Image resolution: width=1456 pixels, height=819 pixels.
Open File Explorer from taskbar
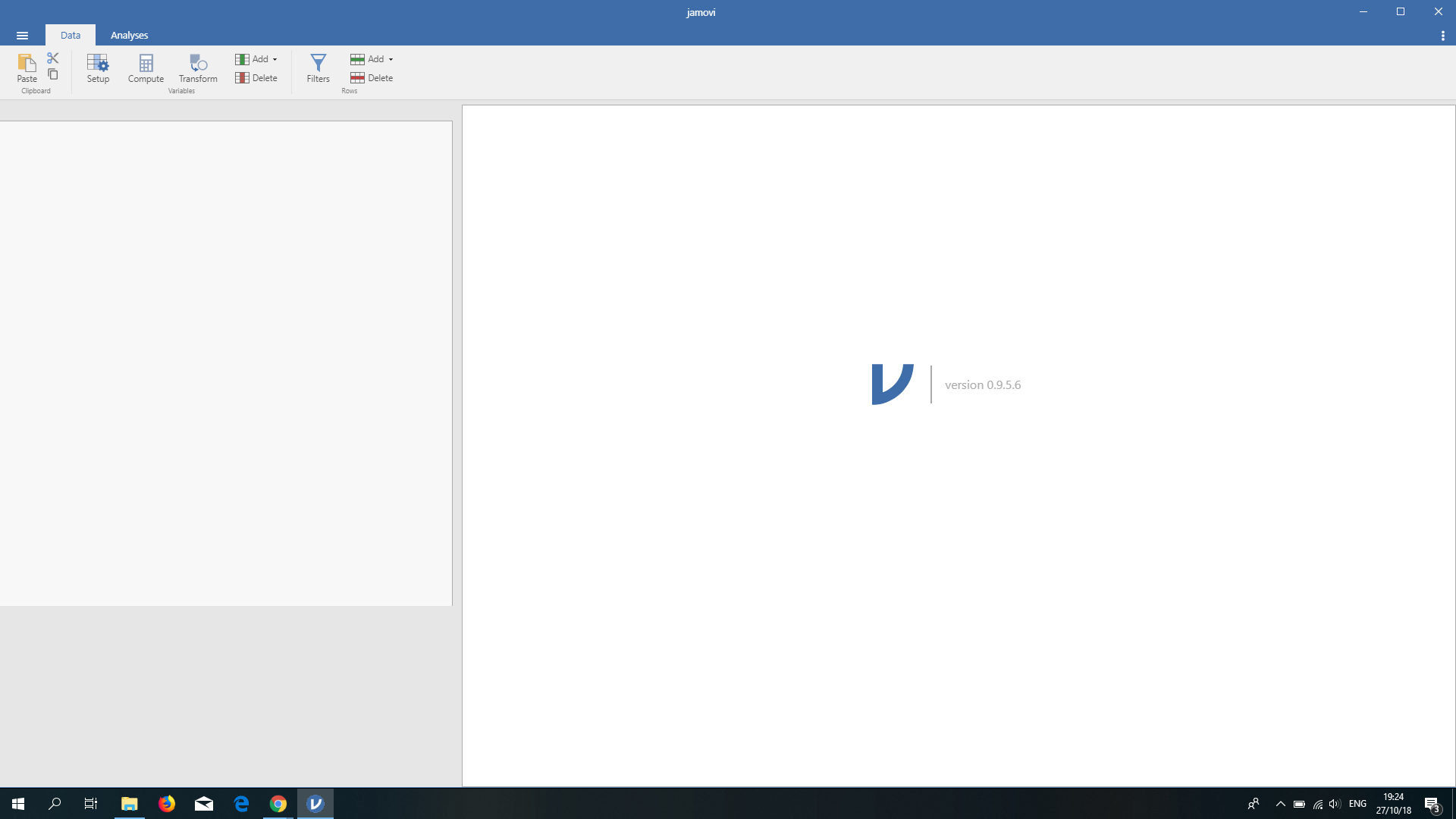[129, 804]
